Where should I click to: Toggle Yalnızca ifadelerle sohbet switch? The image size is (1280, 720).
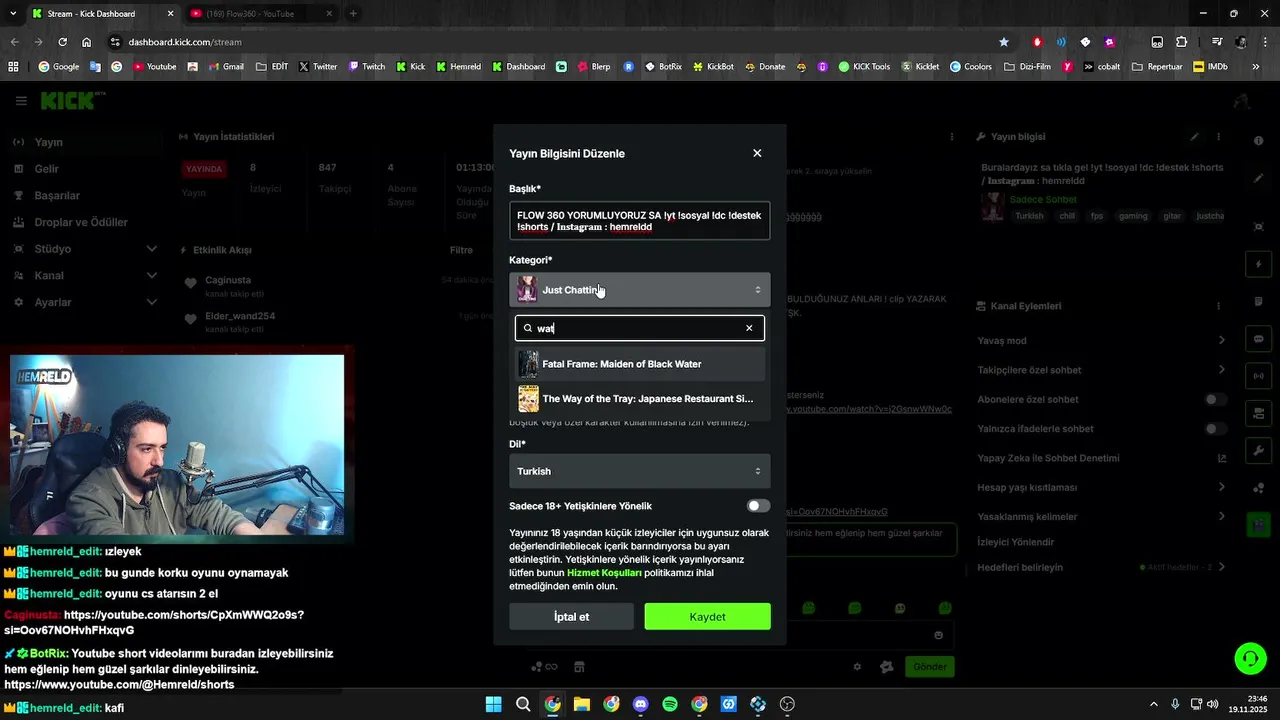[x=1215, y=429]
